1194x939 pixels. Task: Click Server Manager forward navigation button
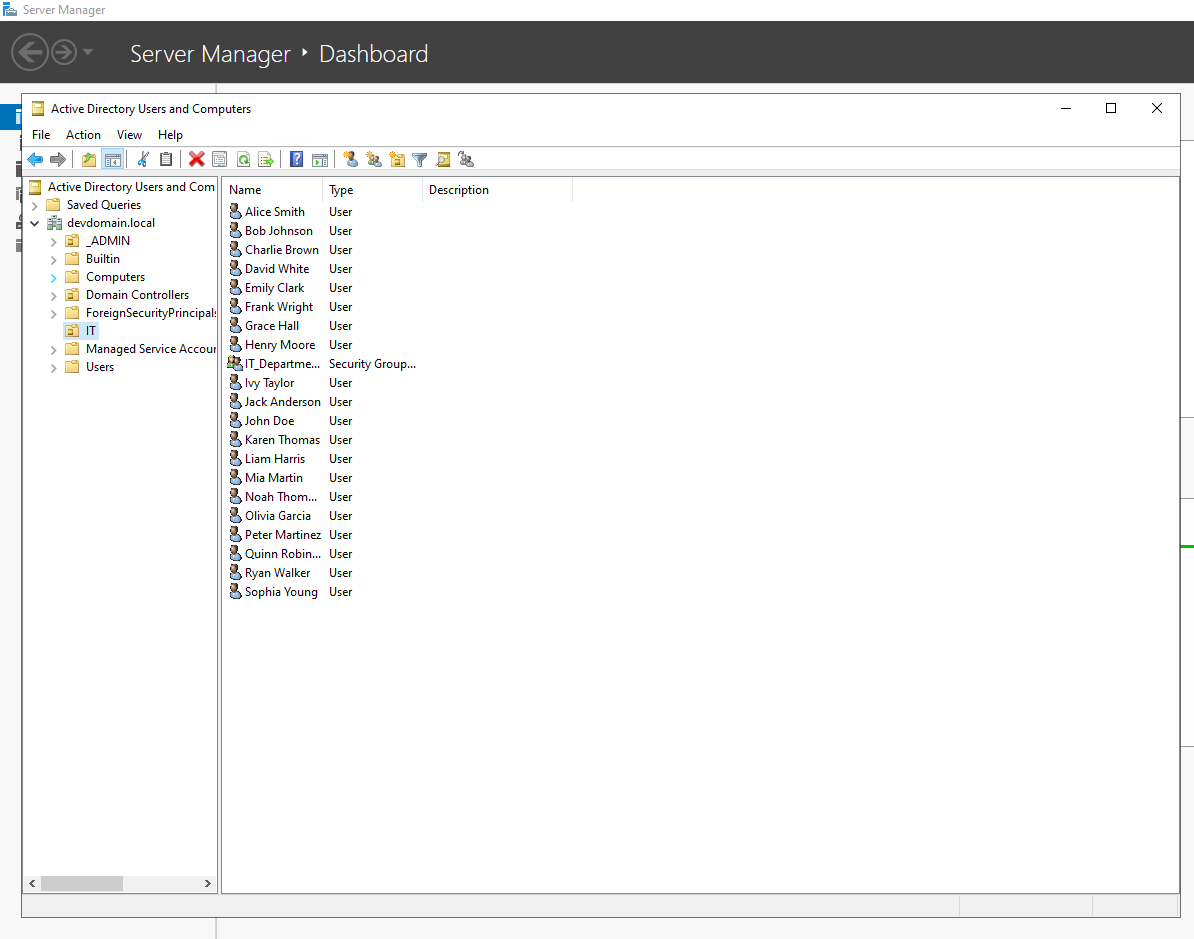64,53
